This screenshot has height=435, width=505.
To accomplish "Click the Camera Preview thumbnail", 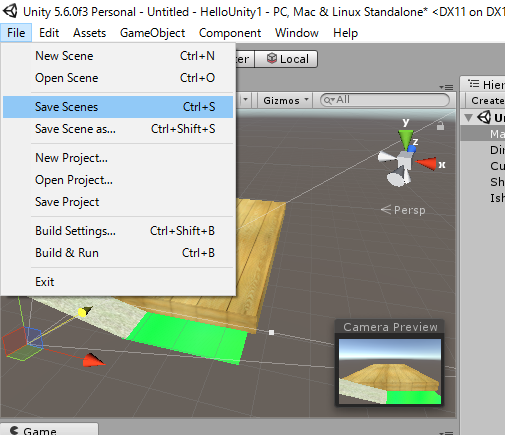I will (390, 371).
